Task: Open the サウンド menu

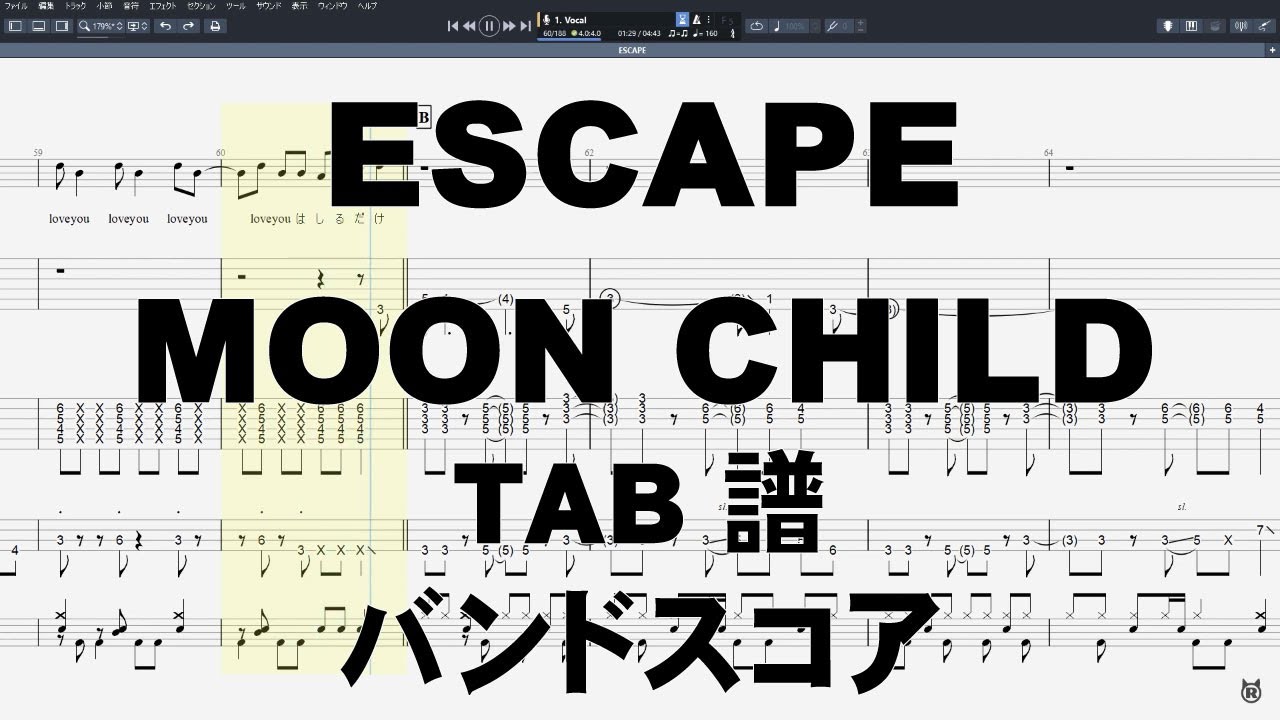Action: click(x=269, y=6)
